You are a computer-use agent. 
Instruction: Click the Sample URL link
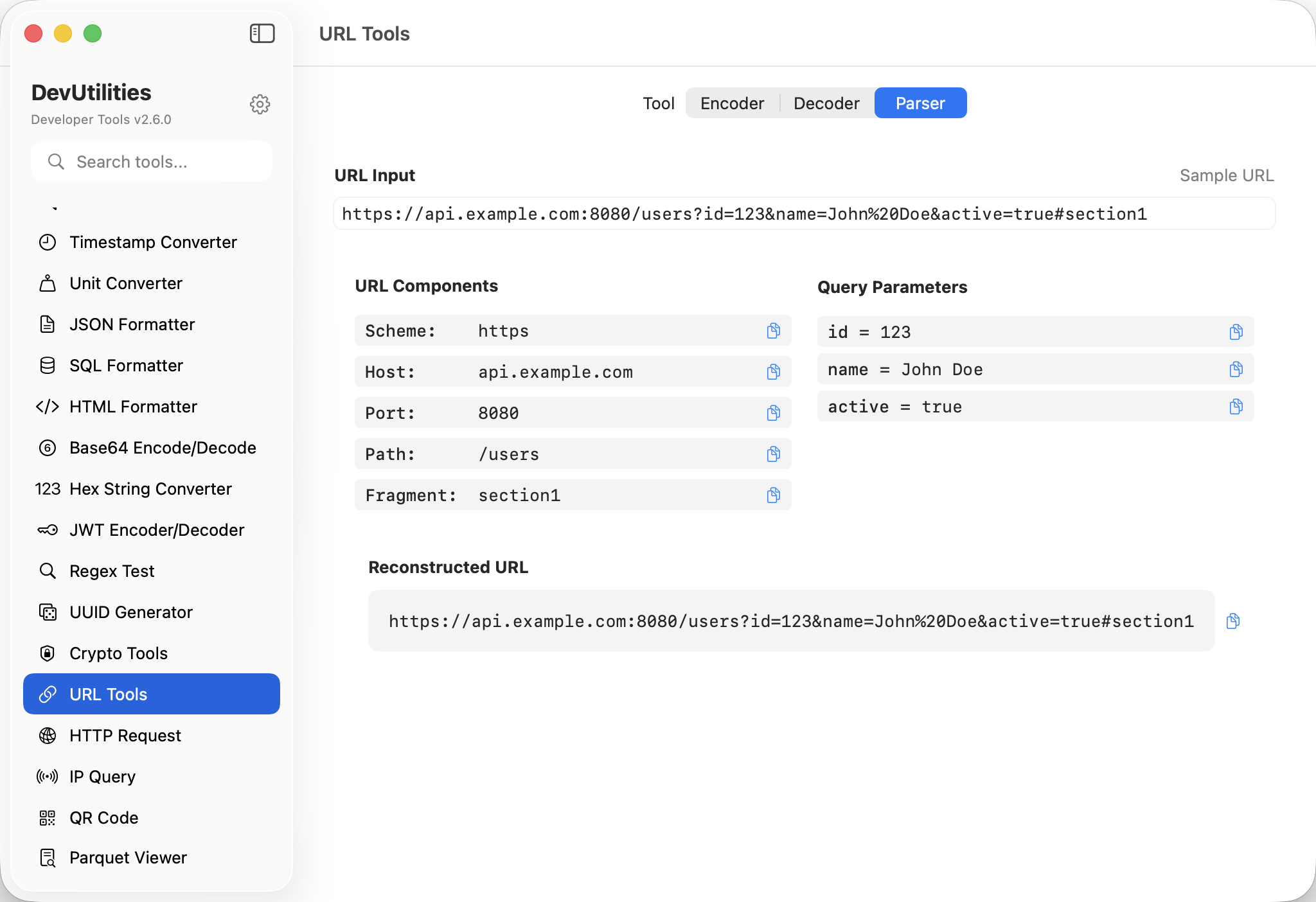1226,175
